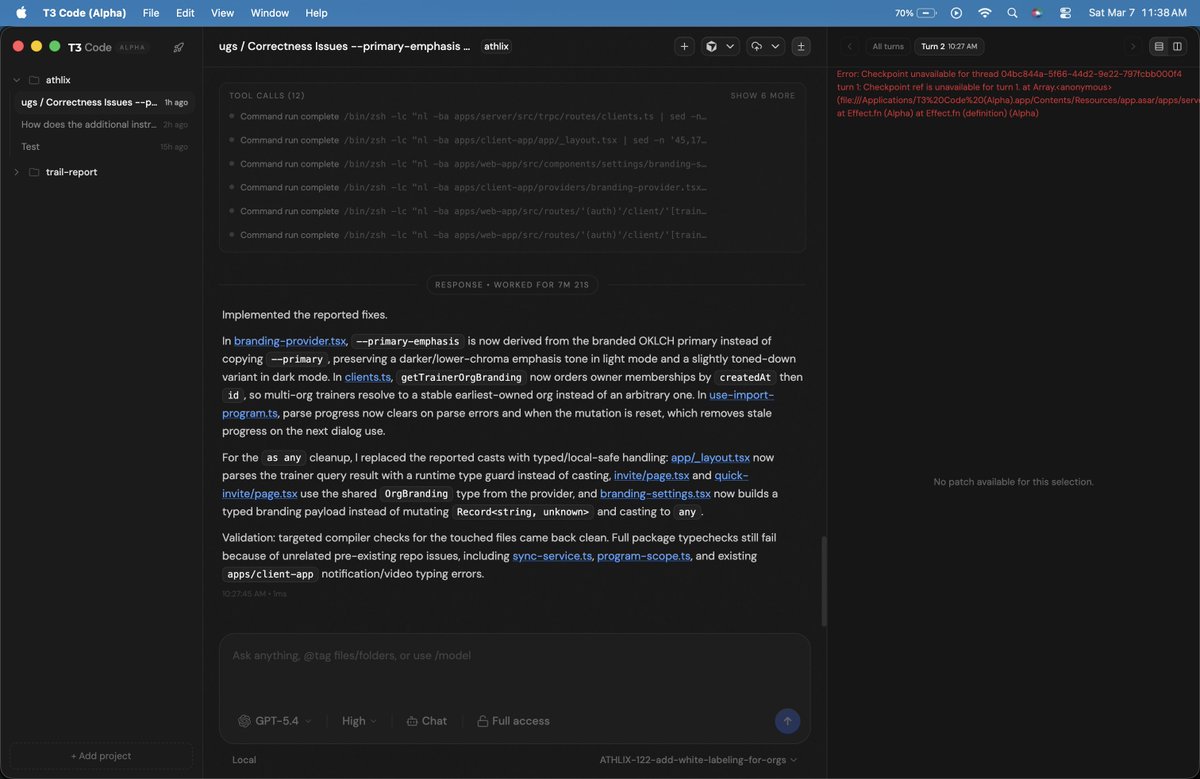
Task: Open the High reasoning effort dropdown
Action: click(359, 721)
